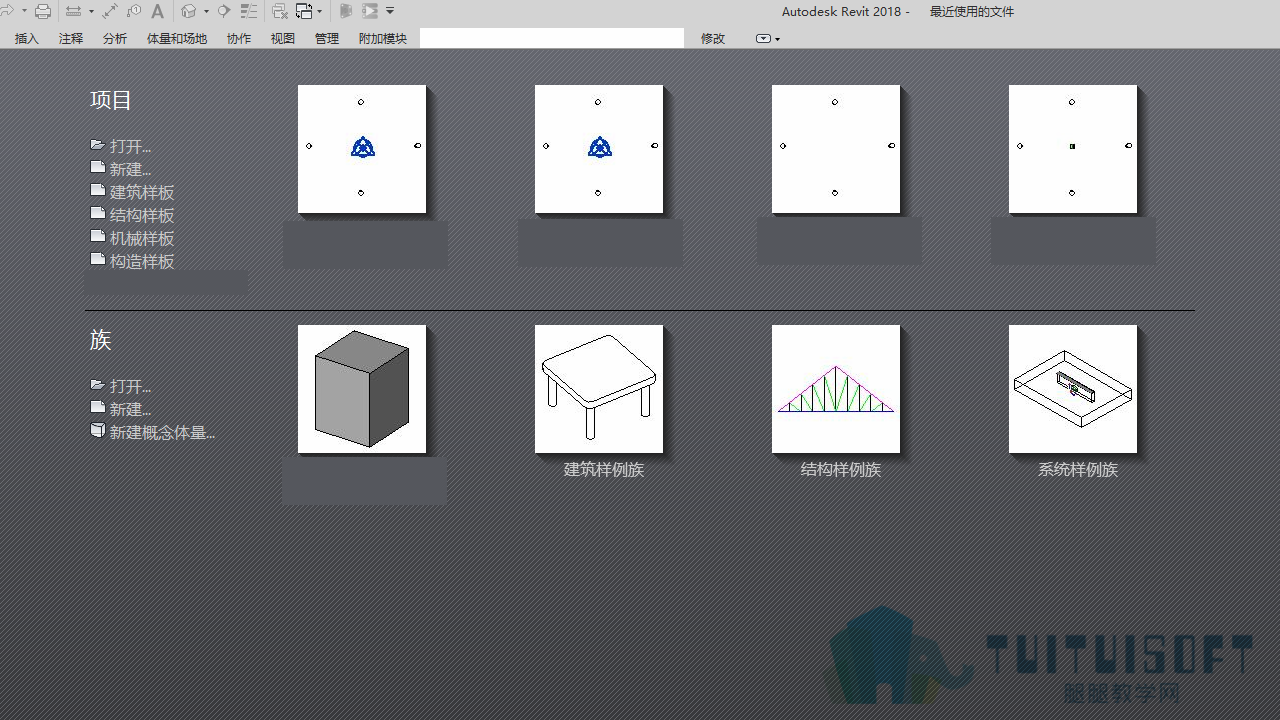Switch to the 修改 ribbon tab
This screenshot has width=1280, height=720.
(713, 38)
